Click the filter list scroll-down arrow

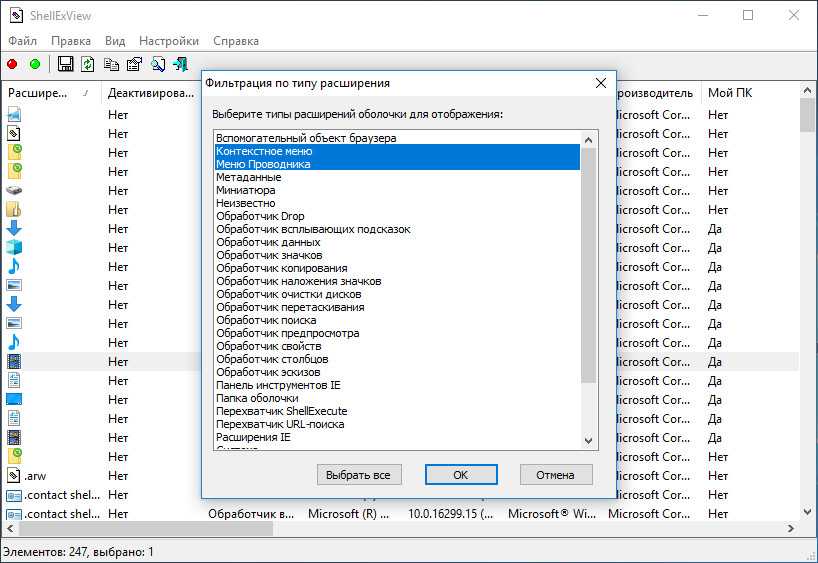(x=588, y=441)
